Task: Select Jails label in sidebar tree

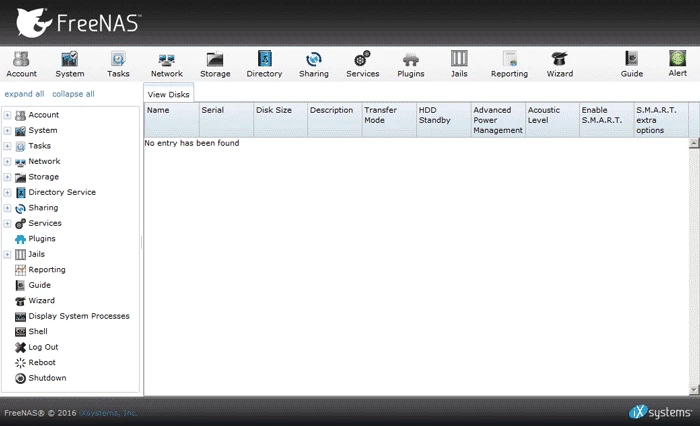Action: pos(37,254)
